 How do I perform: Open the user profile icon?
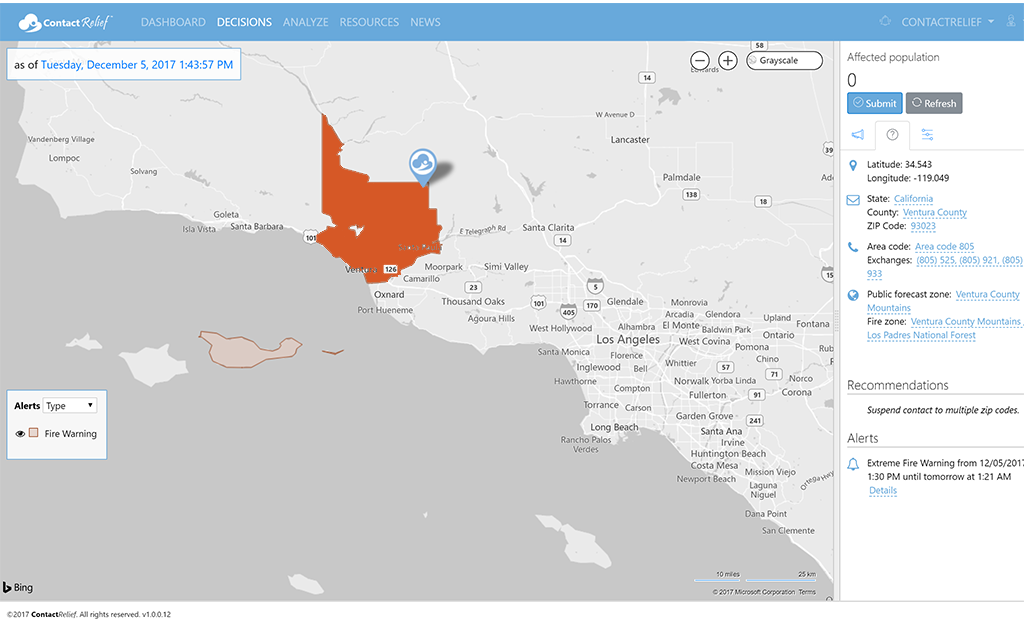coord(1011,21)
